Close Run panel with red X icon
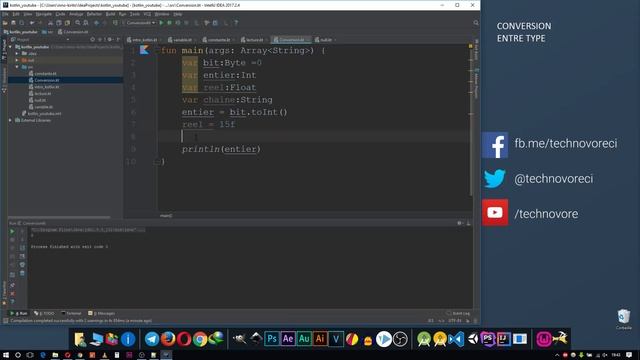The height and width of the screenshot is (360, 640). [x=12, y=293]
